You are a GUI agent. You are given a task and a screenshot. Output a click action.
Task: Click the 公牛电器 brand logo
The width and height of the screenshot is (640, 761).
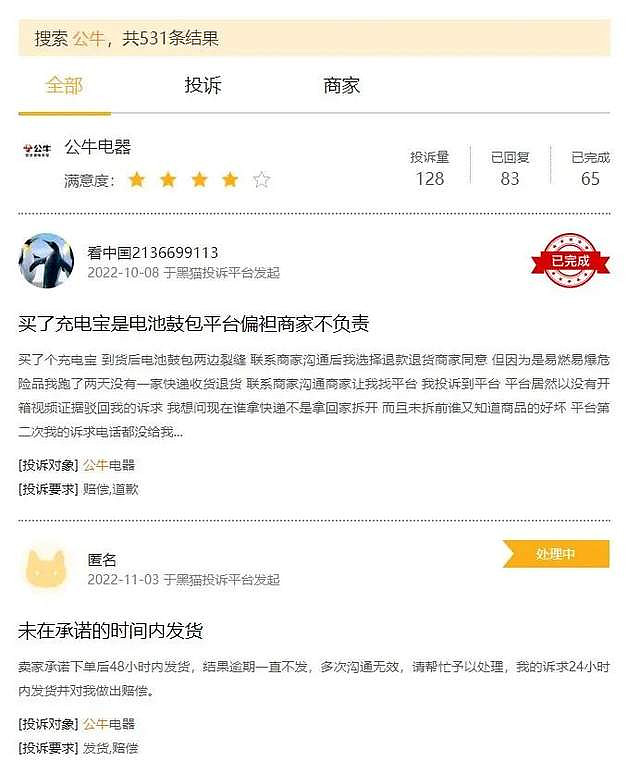click(37, 150)
